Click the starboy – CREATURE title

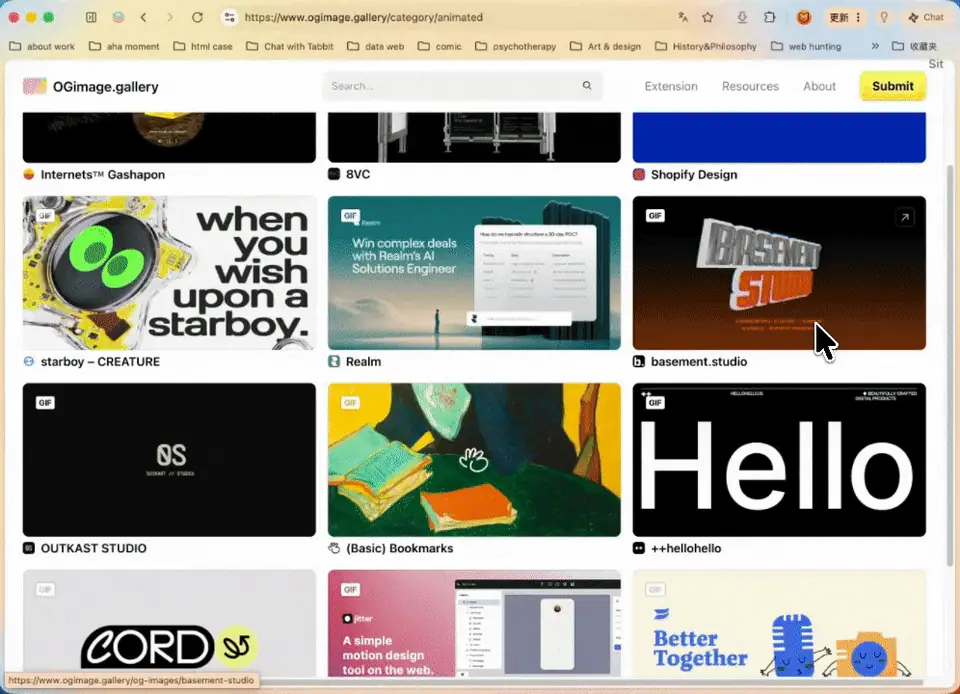point(100,362)
